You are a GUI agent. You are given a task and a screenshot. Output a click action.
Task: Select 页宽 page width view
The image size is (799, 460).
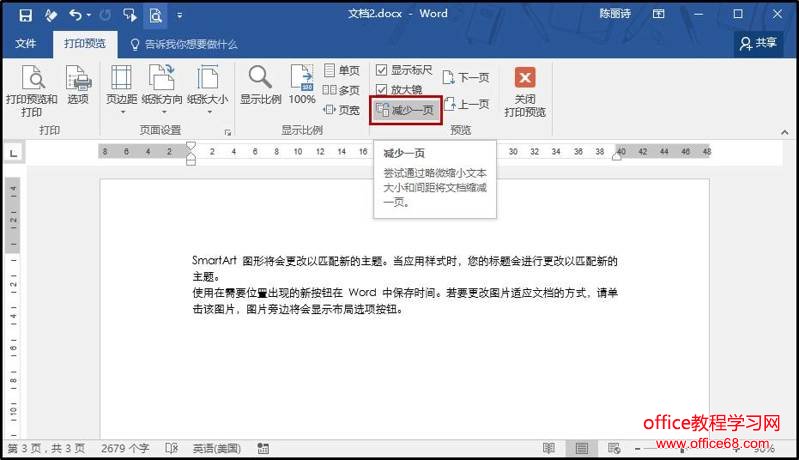point(342,110)
